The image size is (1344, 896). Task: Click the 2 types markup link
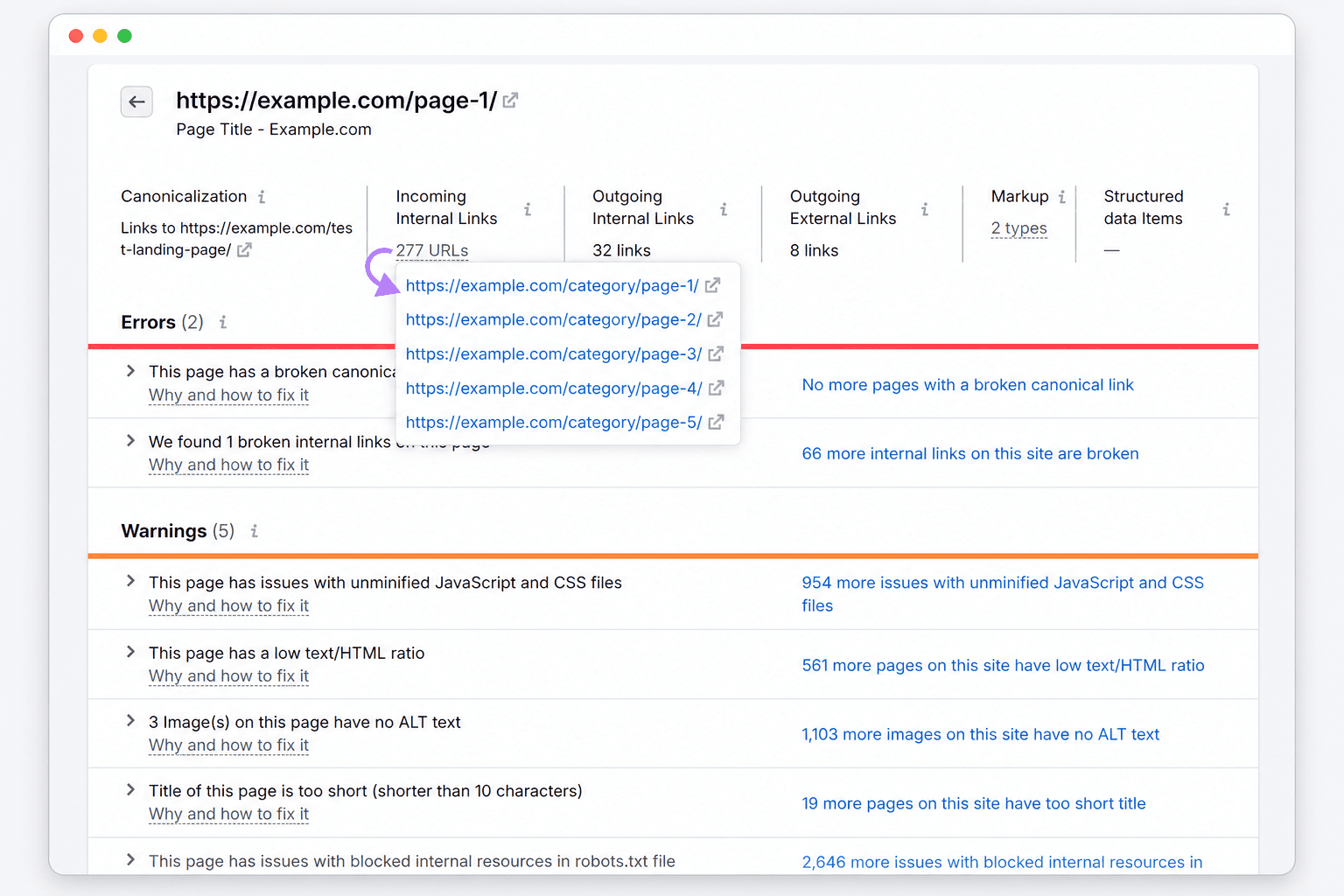(x=1019, y=228)
